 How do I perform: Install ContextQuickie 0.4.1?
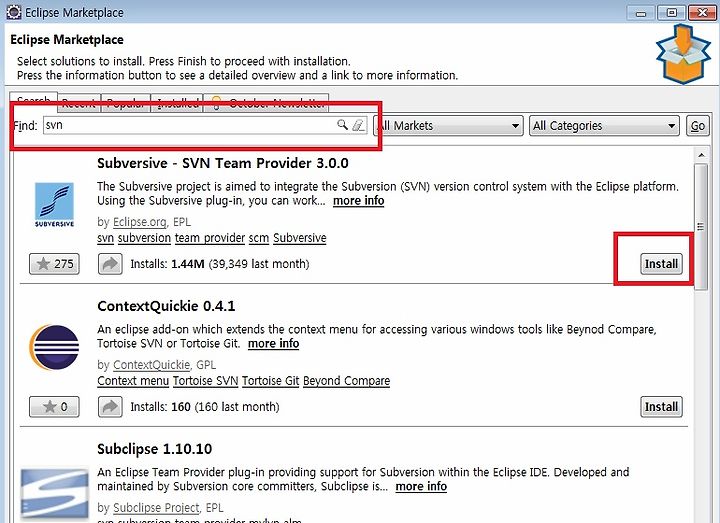(x=661, y=407)
